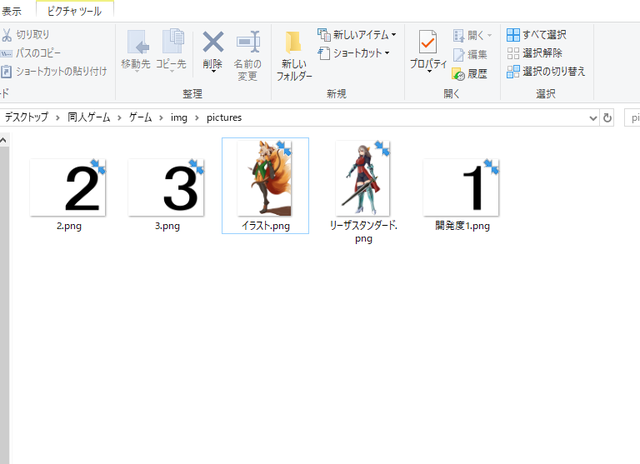Click the Delete (削除) X icon
This screenshot has width=640, height=464.
(213, 42)
